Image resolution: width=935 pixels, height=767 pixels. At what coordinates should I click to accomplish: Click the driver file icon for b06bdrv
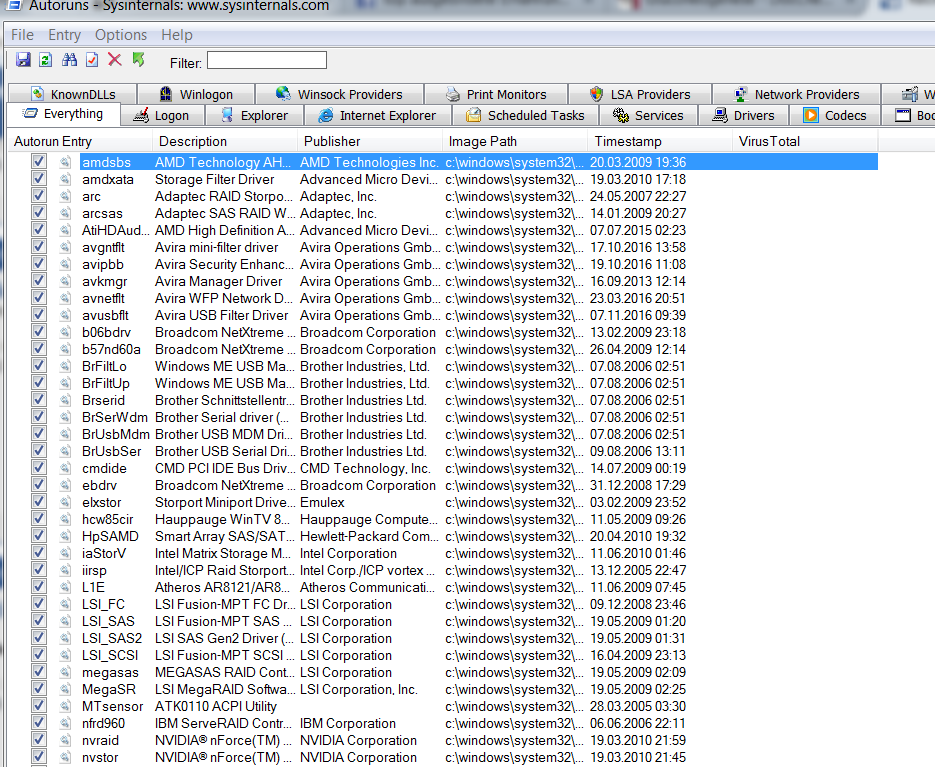65,332
